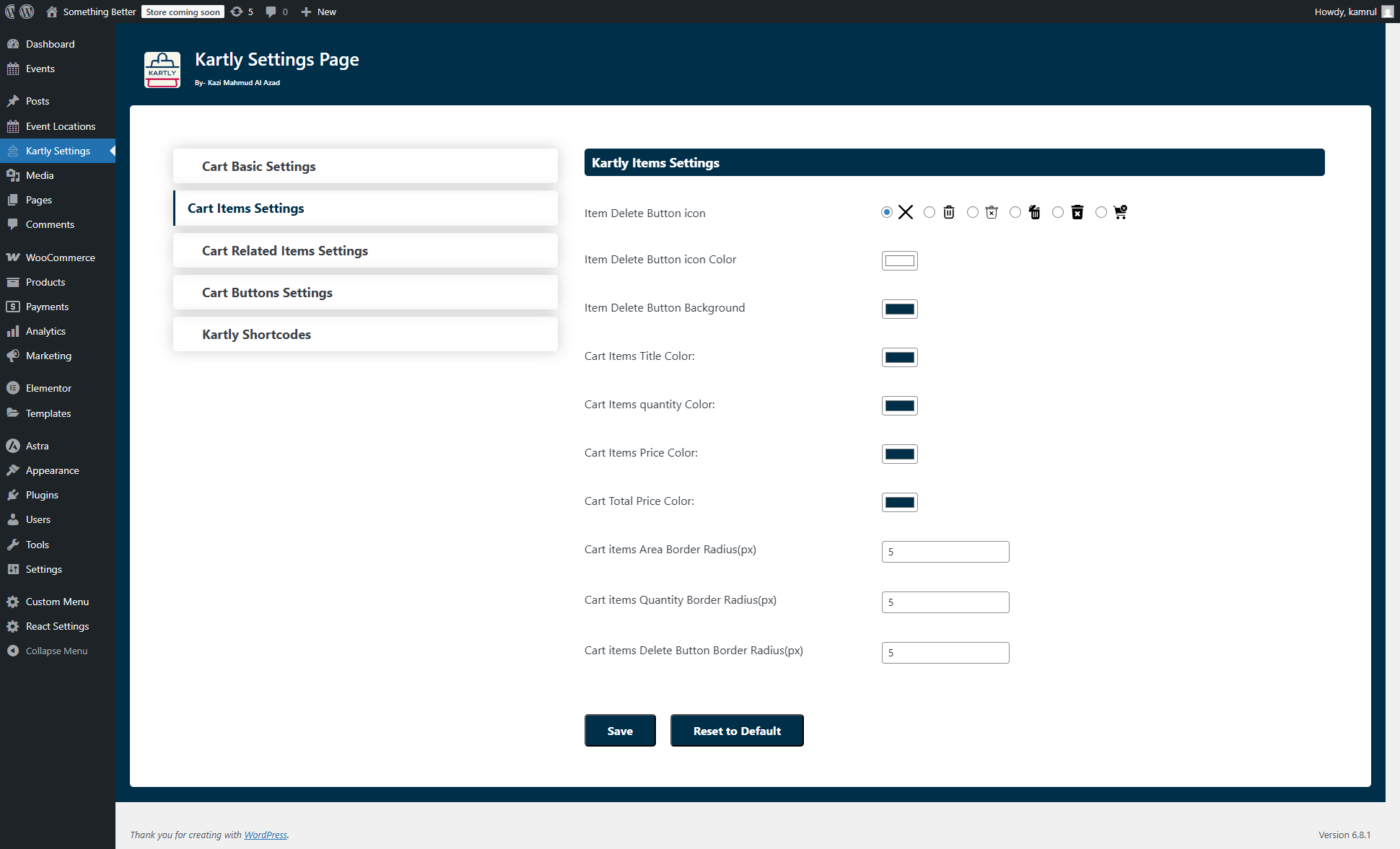
Task: Open the WordPress logo menu
Action: pos(27,12)
